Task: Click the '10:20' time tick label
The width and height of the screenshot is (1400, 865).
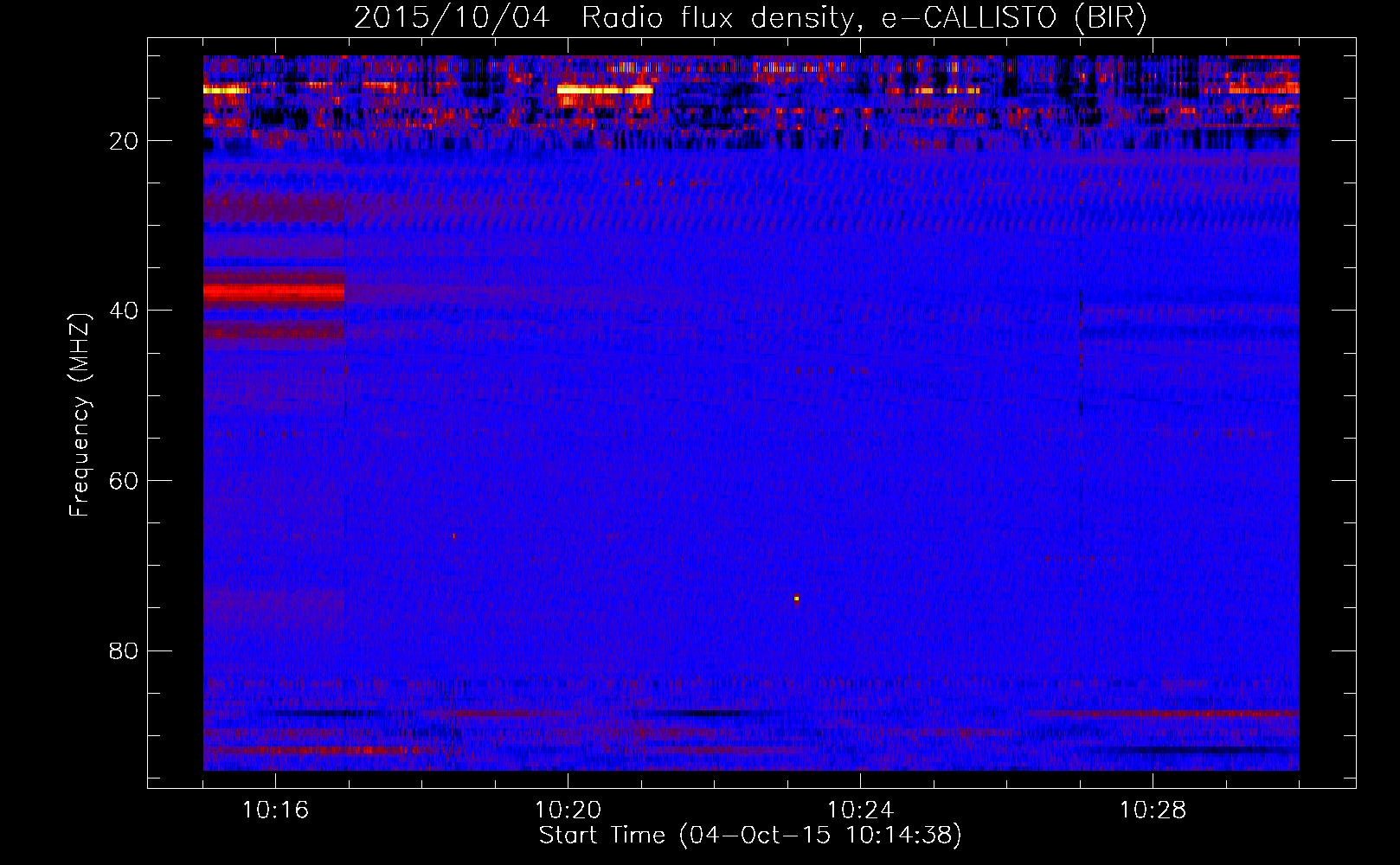Action: [x=568, y=811]
